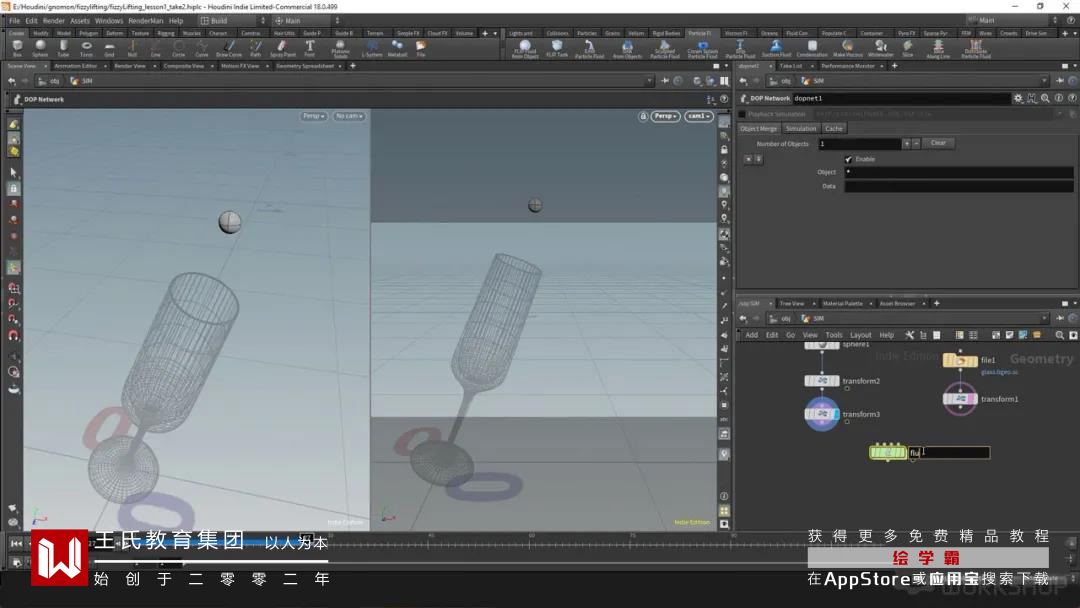
Task: Click the Whitewater shelf tool
Action: coord(881,48)
